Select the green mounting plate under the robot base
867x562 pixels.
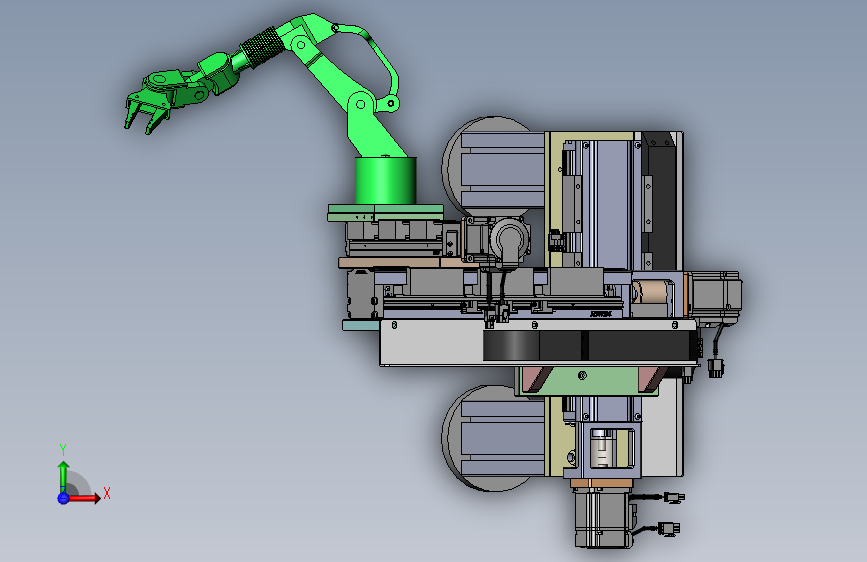[x=385, y=213]
